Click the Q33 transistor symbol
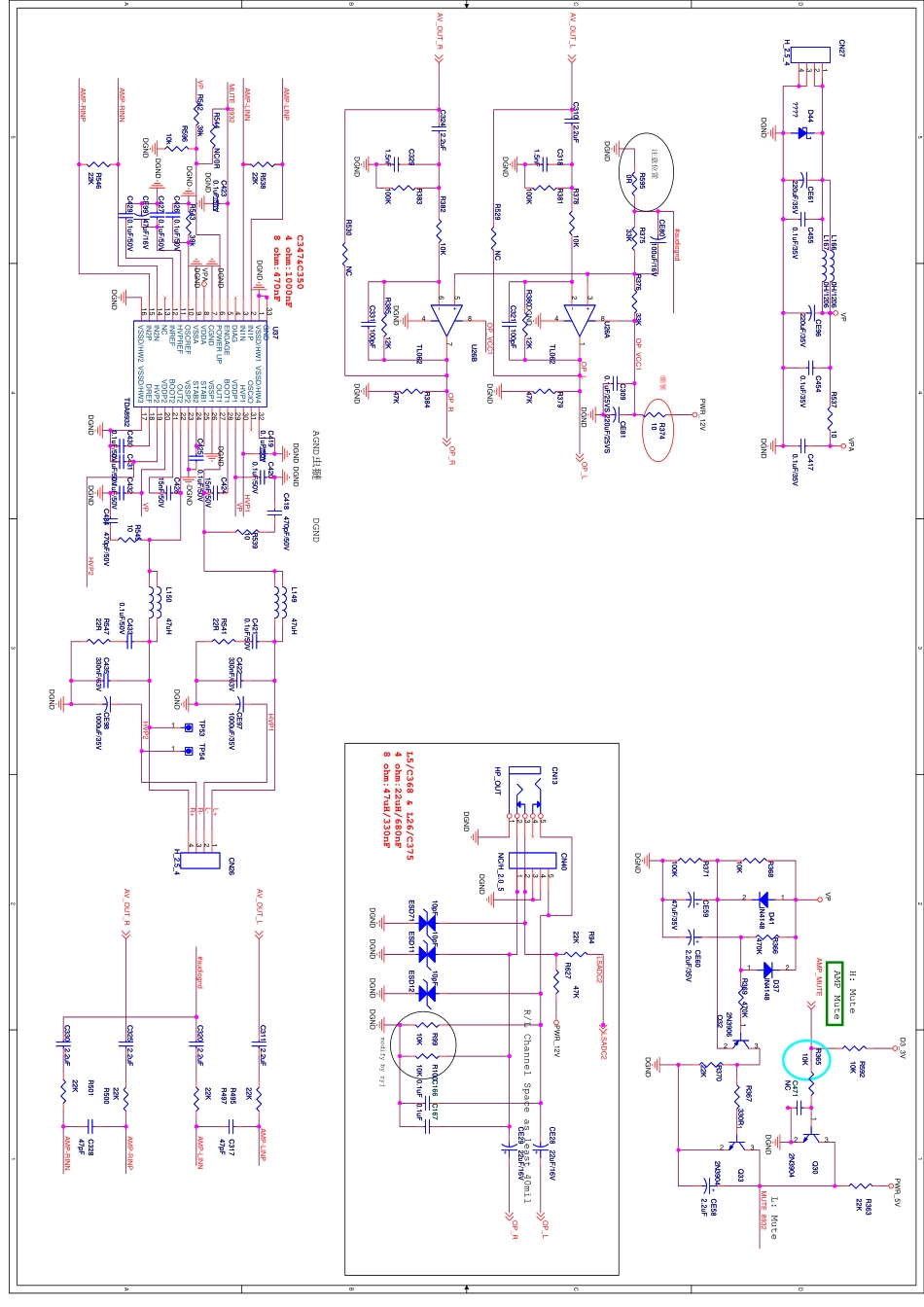Screen dimensions: 924x1307 pos(737,1148)
